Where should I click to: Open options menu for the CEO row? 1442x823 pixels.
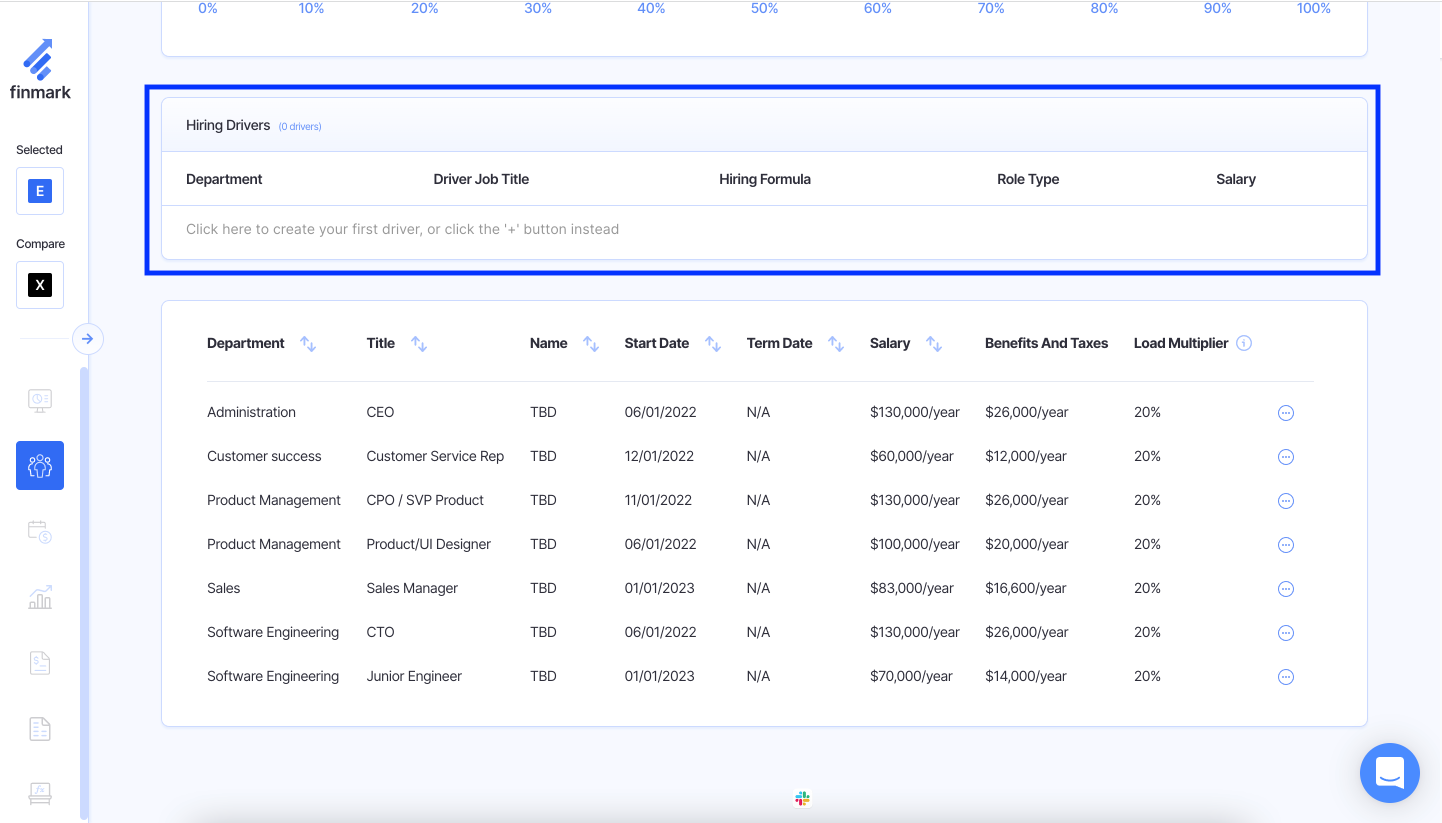(x=1286, y=413)
